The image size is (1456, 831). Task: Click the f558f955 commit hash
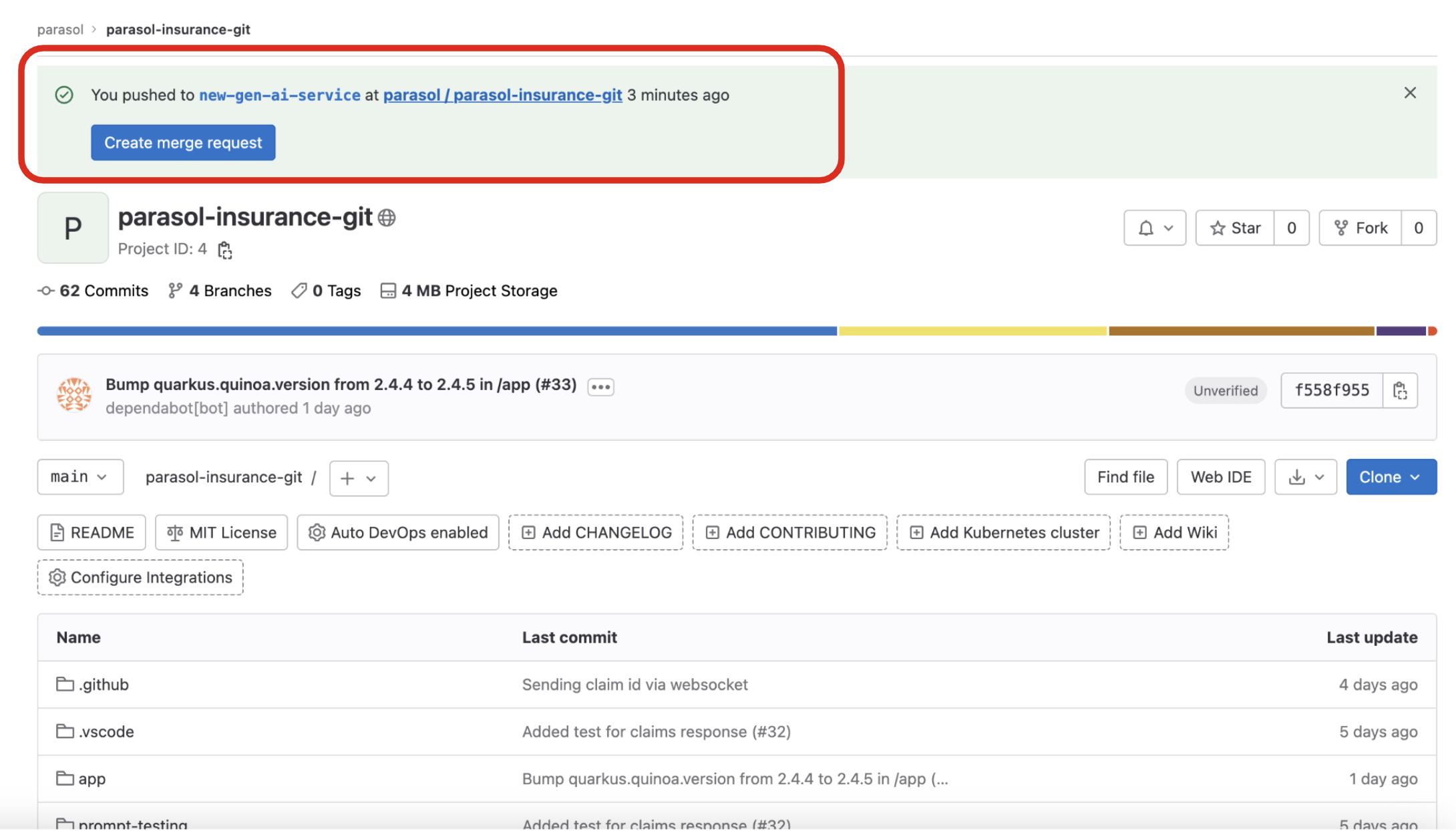[x=1332, y=390]
